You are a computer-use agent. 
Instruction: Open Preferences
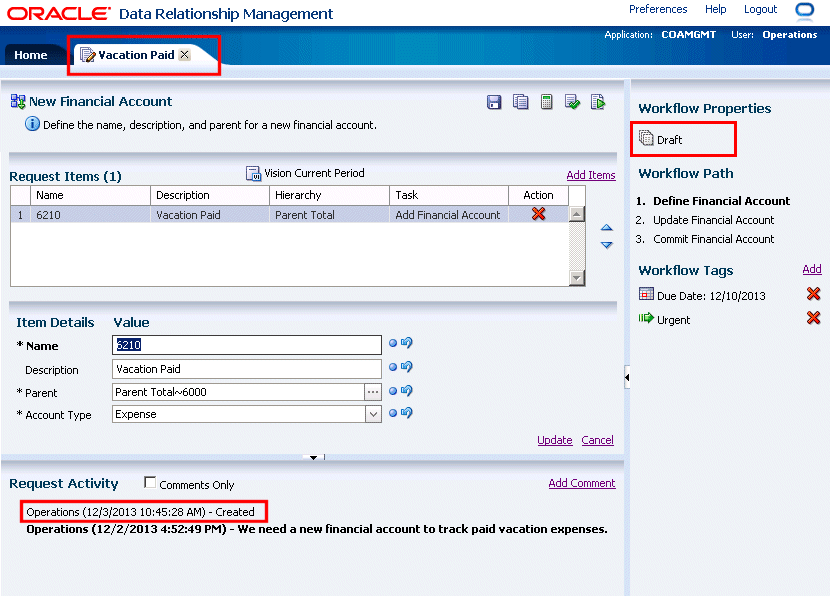(x=658, y=10)
